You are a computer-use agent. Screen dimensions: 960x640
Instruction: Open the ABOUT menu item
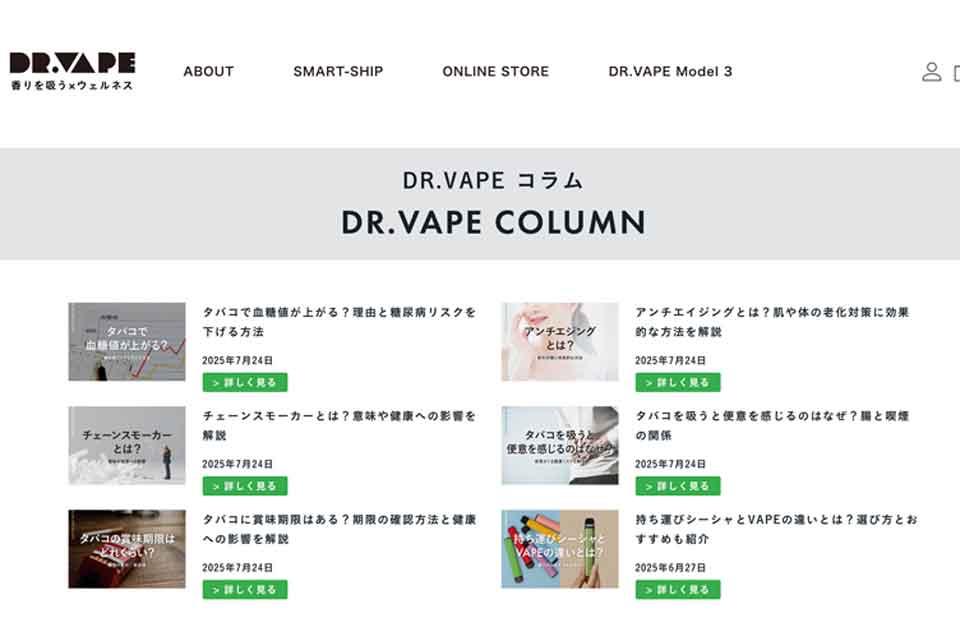point(208,72)
